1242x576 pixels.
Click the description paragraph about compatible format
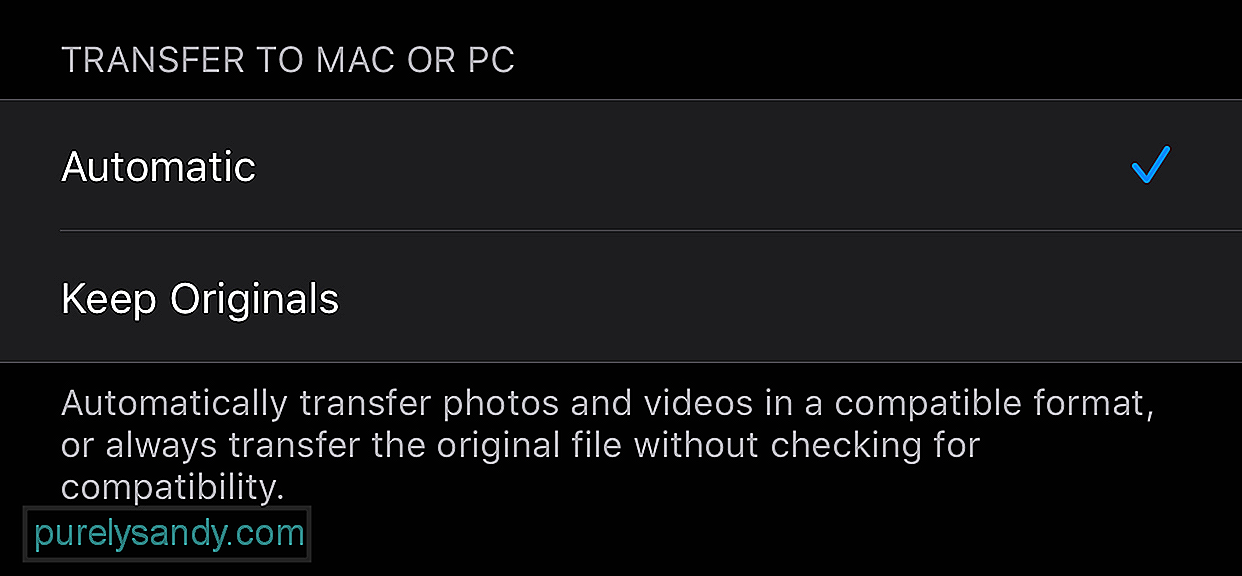(x=608, y=445)
